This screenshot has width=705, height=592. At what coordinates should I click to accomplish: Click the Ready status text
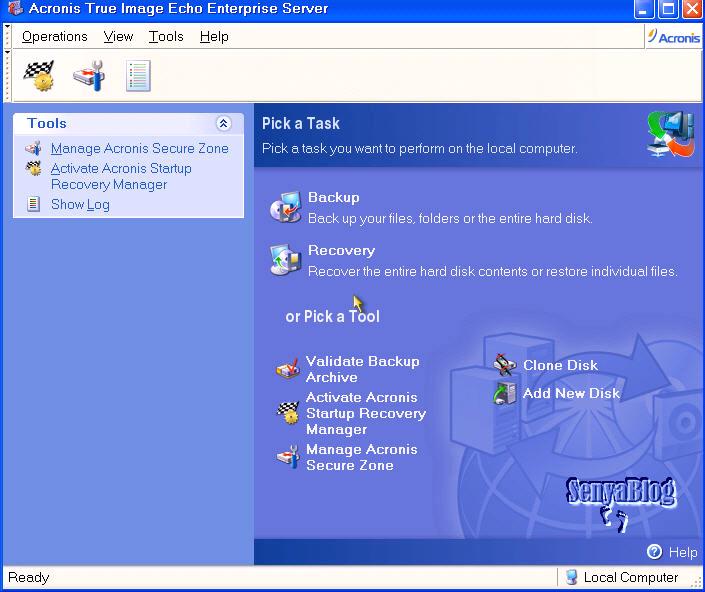pyautogui.click(x=28, y=577)
